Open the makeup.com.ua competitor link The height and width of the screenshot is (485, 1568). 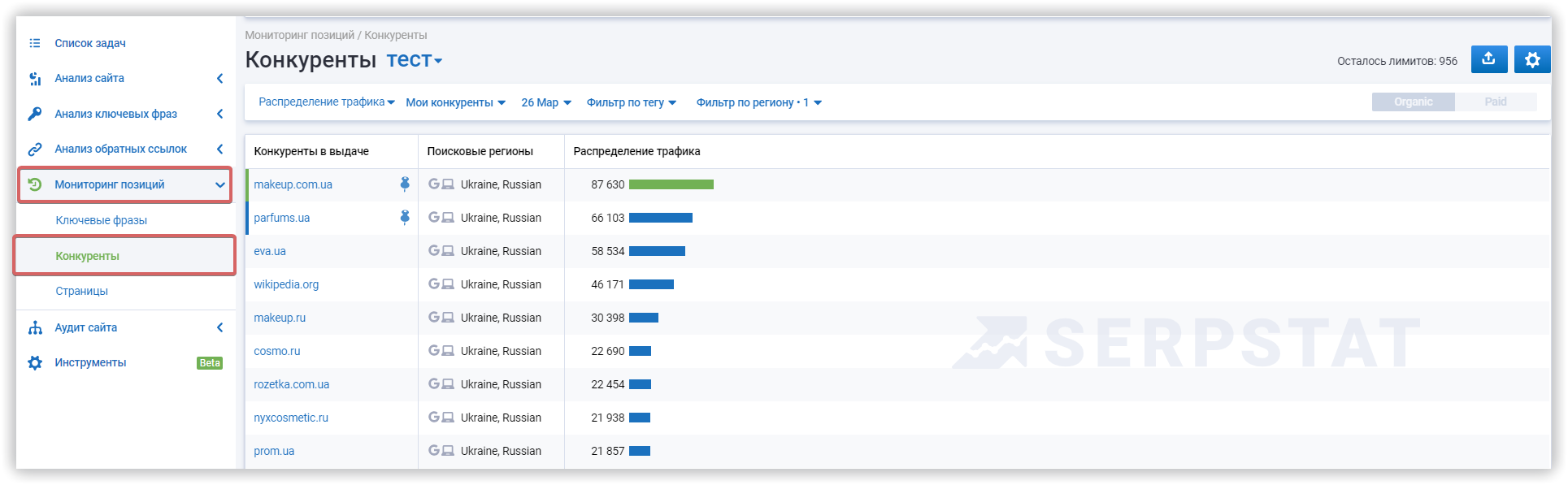[x=293, y=184]
